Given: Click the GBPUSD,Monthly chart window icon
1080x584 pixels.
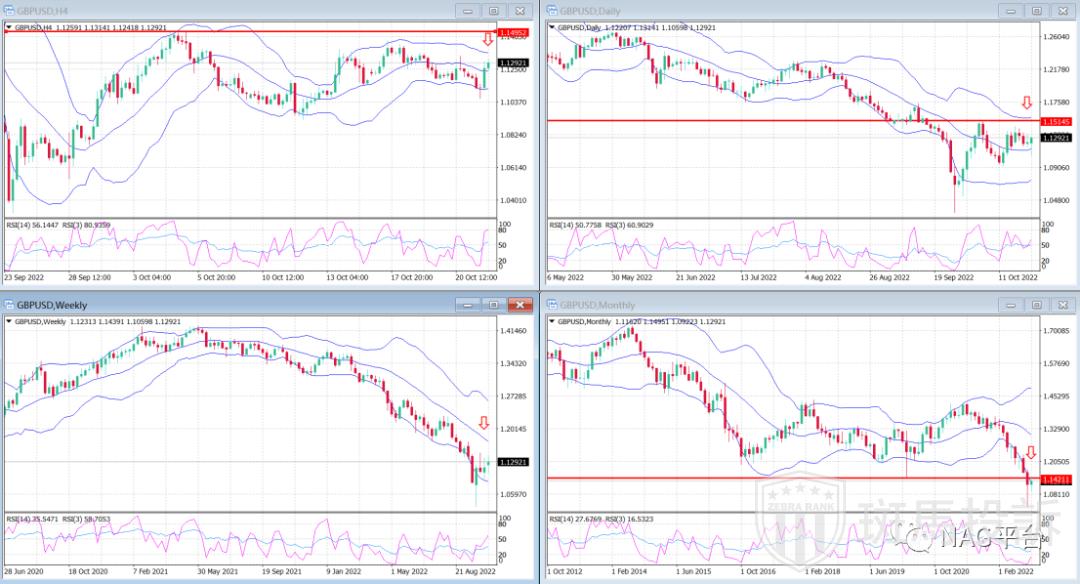Looking at the screenshot, I should point(551,304).
